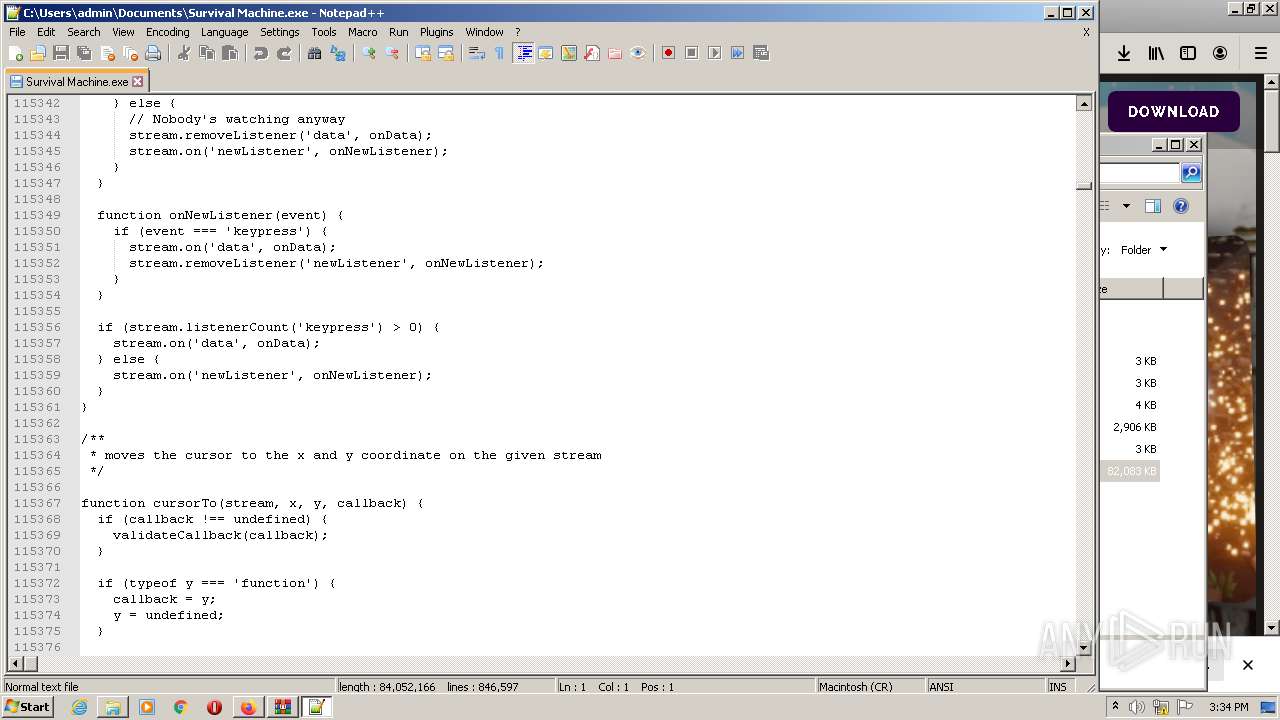Toggle the Monitoring eye icon

(638, 53)
